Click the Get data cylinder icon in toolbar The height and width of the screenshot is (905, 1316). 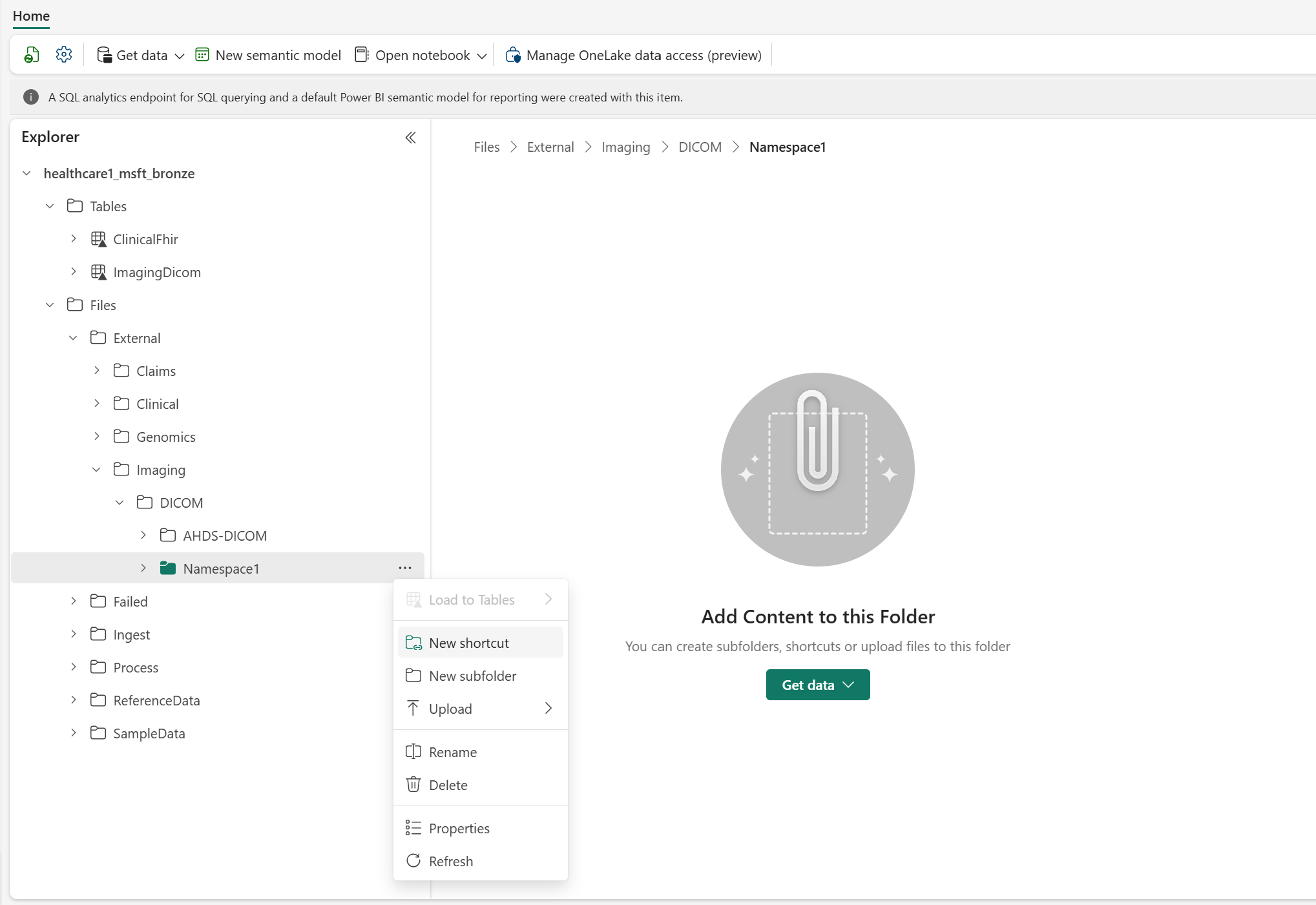pos(104,55)
